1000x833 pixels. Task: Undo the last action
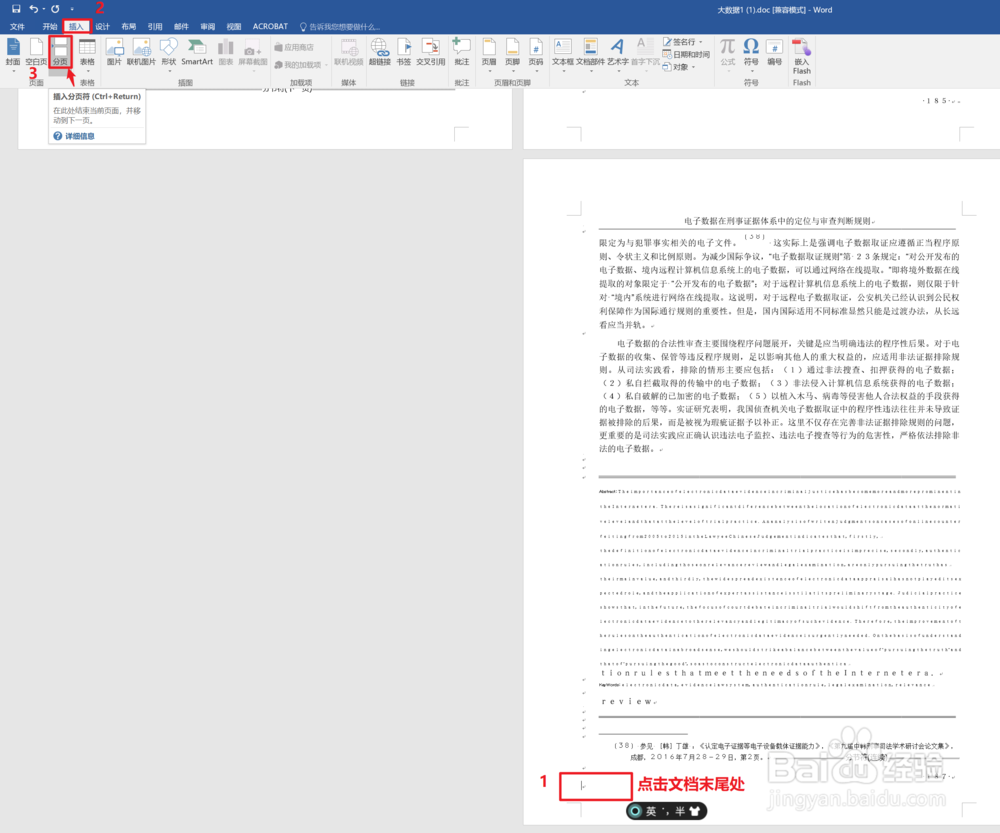[33, 9]
